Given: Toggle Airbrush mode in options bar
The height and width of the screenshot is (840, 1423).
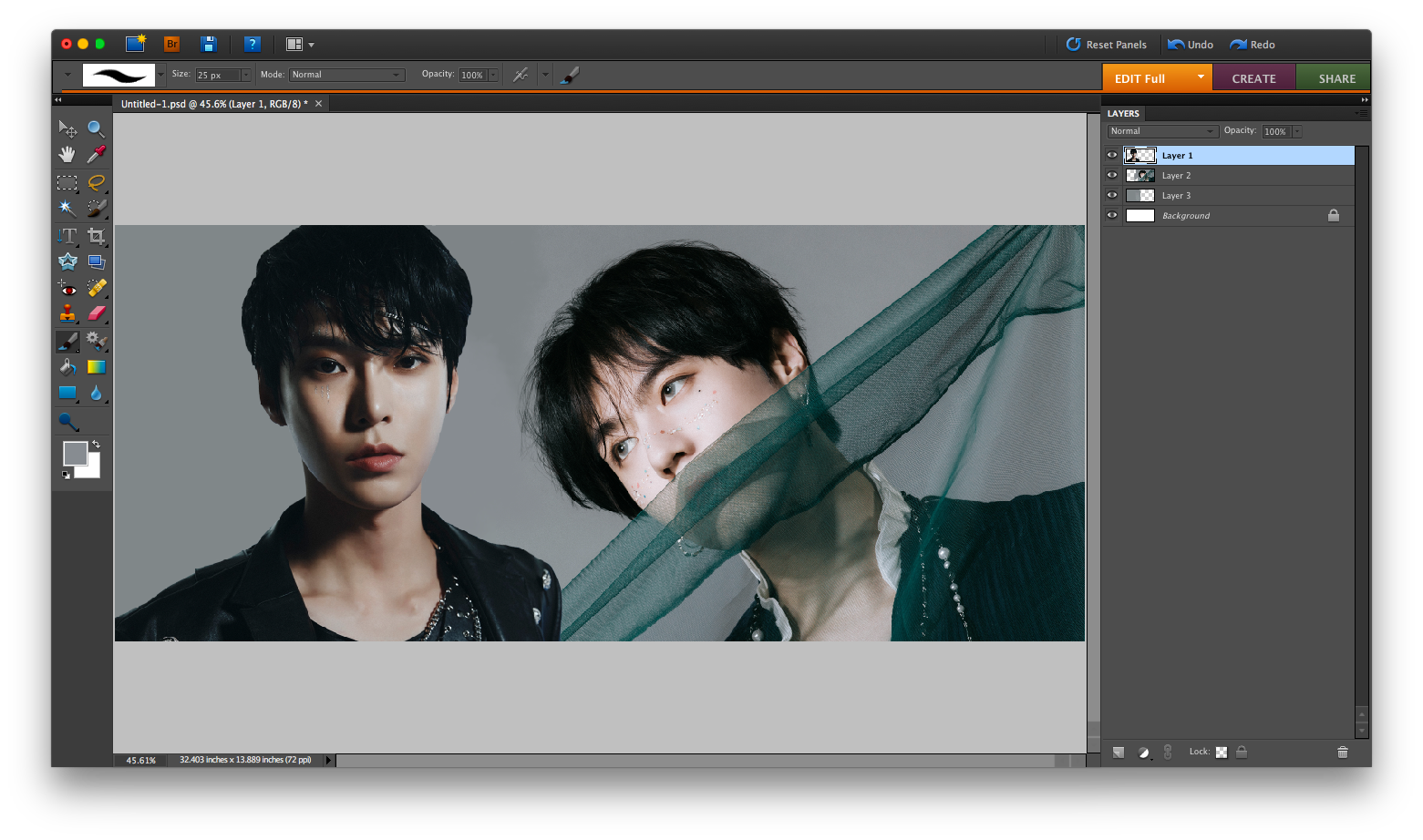Looking at the screenshot, I should tap(521, 75).
